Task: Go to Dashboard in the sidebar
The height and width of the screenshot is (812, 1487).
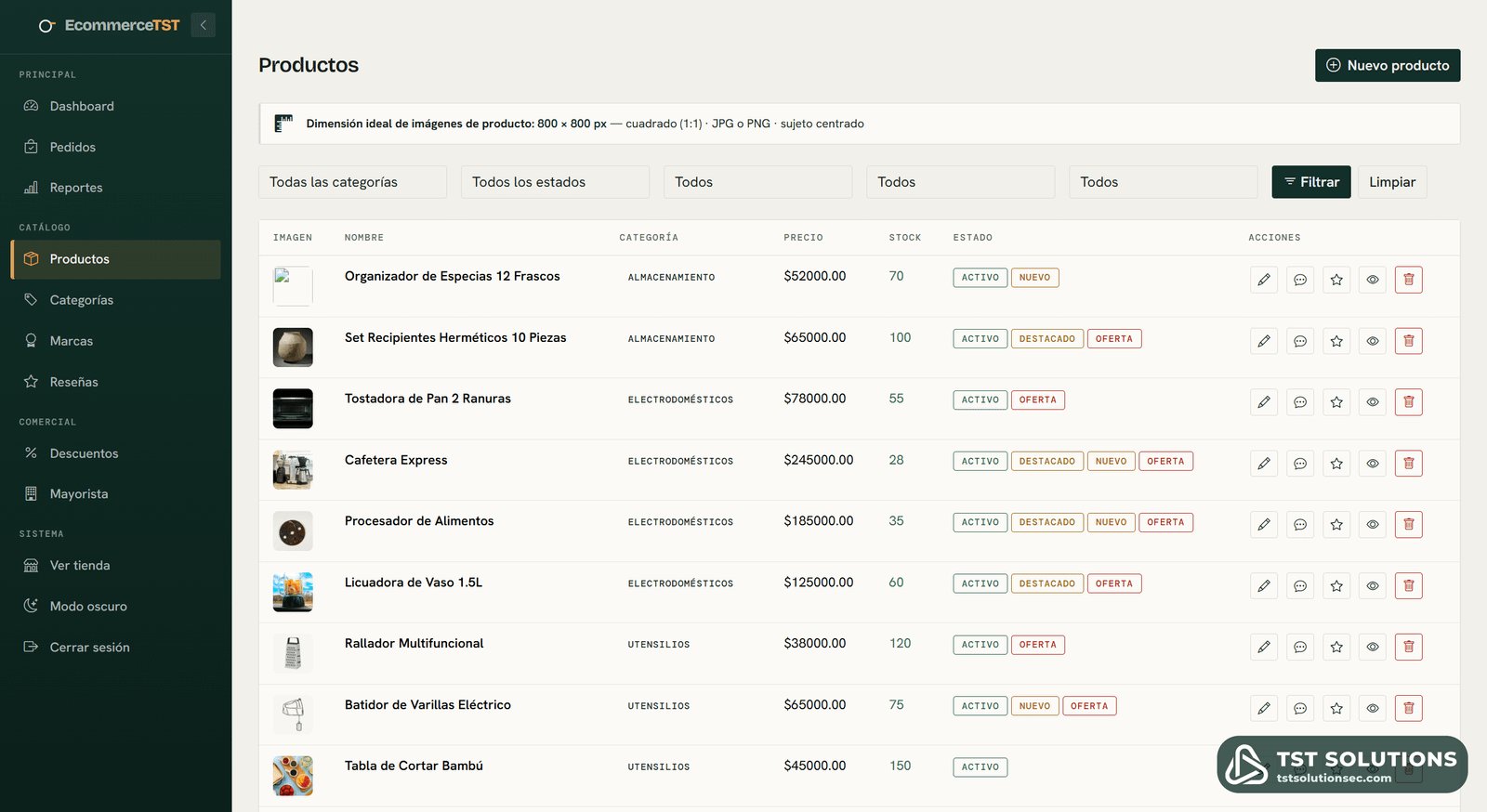Action: (115, 107)
